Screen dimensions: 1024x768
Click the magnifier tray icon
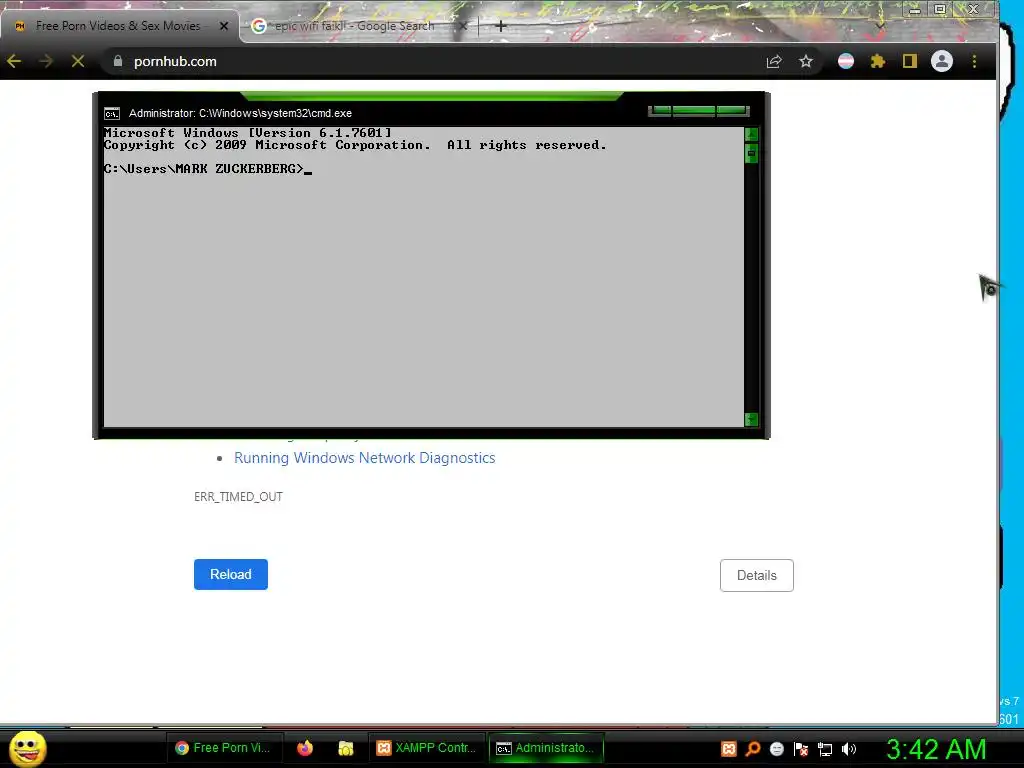[x=753, y=749]
